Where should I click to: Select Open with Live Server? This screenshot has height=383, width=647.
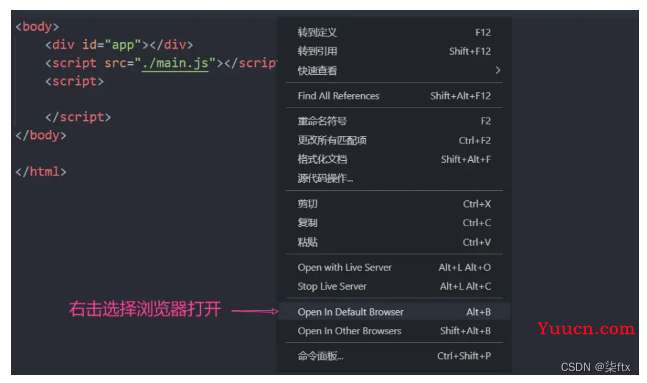point(394,267)
